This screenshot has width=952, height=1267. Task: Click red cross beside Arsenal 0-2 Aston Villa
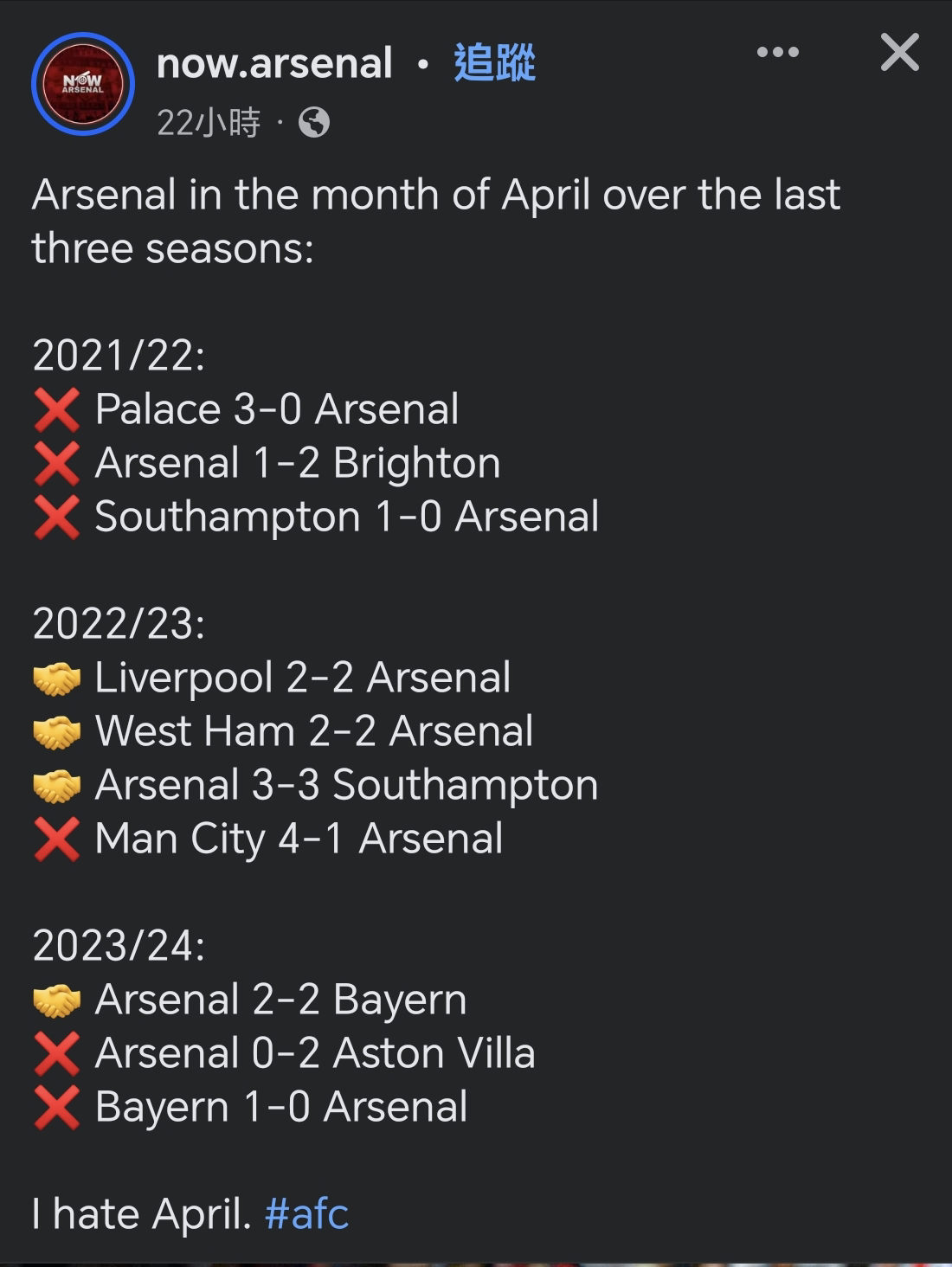coord(57,1053)
